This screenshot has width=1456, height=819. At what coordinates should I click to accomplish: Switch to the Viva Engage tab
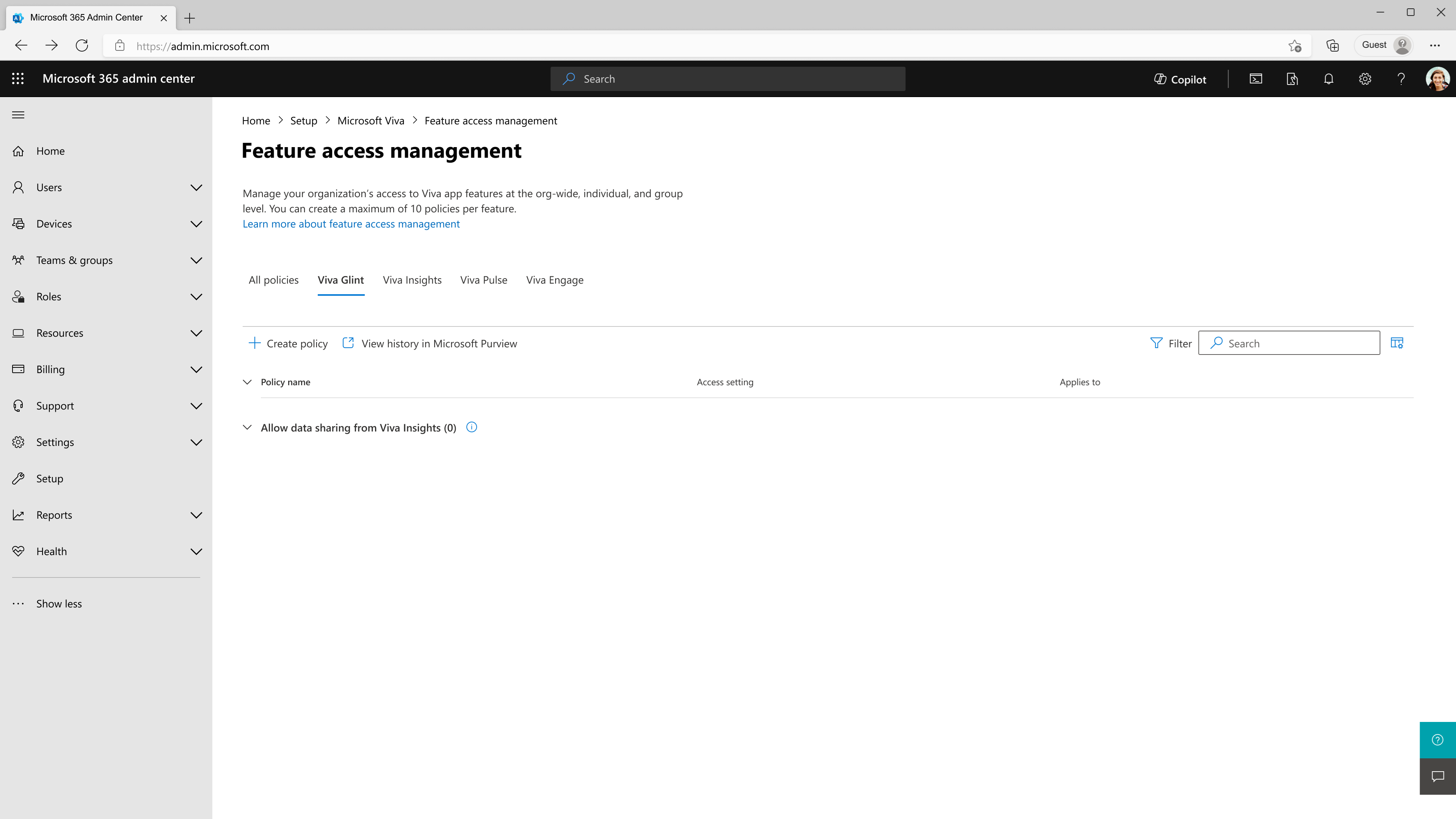pos(554,280)
